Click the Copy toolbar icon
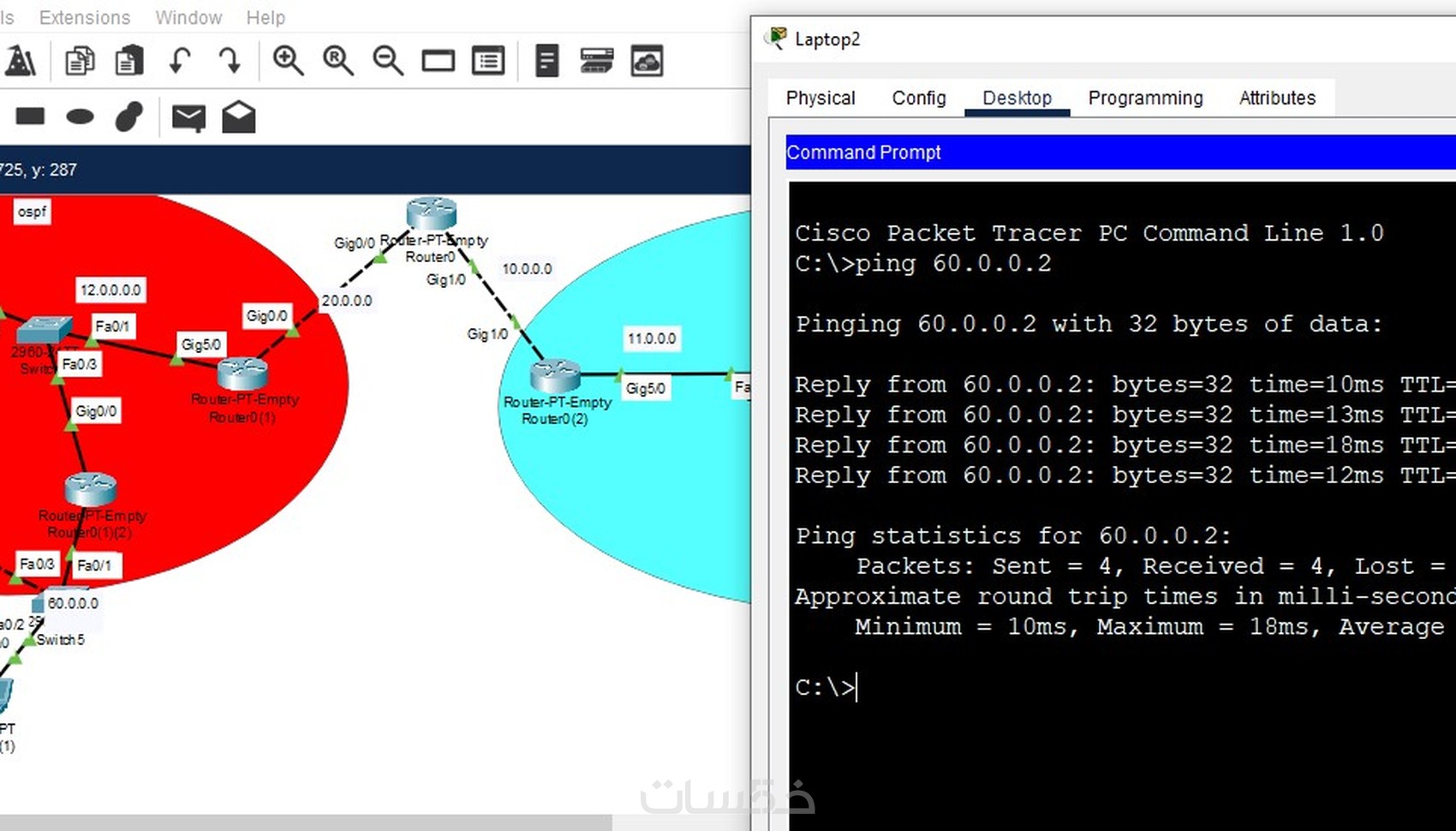The width and height of the screenshot is (1456, 831). [x=80, y=61]
